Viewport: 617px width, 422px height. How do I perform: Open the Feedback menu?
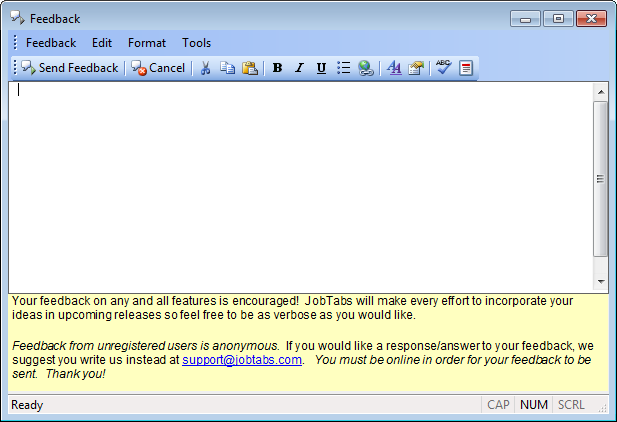pos(51,43)
